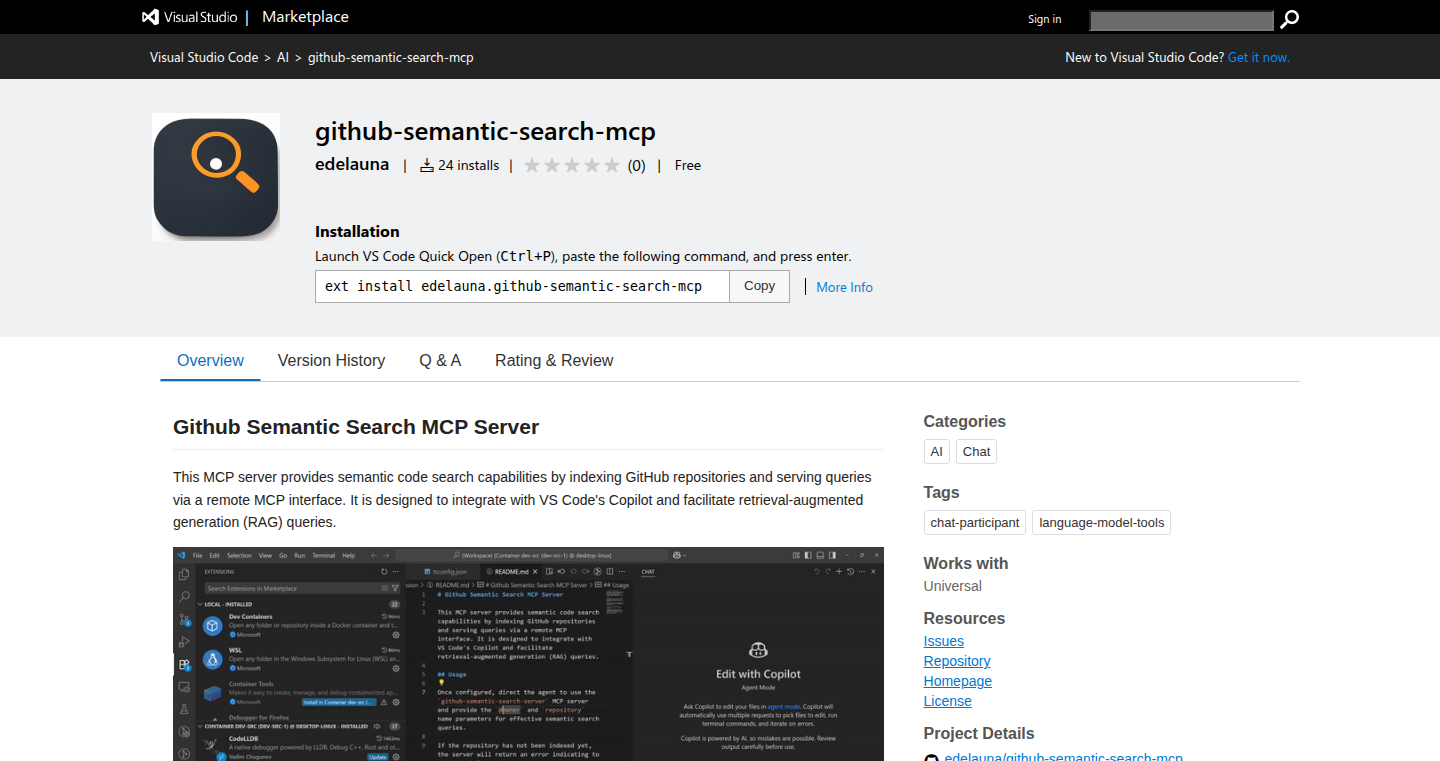Open the Marketplace header link
Image resolution: width=1440 pixels, height=761 pixels.
pyautogui.click(x=305, y=17)
